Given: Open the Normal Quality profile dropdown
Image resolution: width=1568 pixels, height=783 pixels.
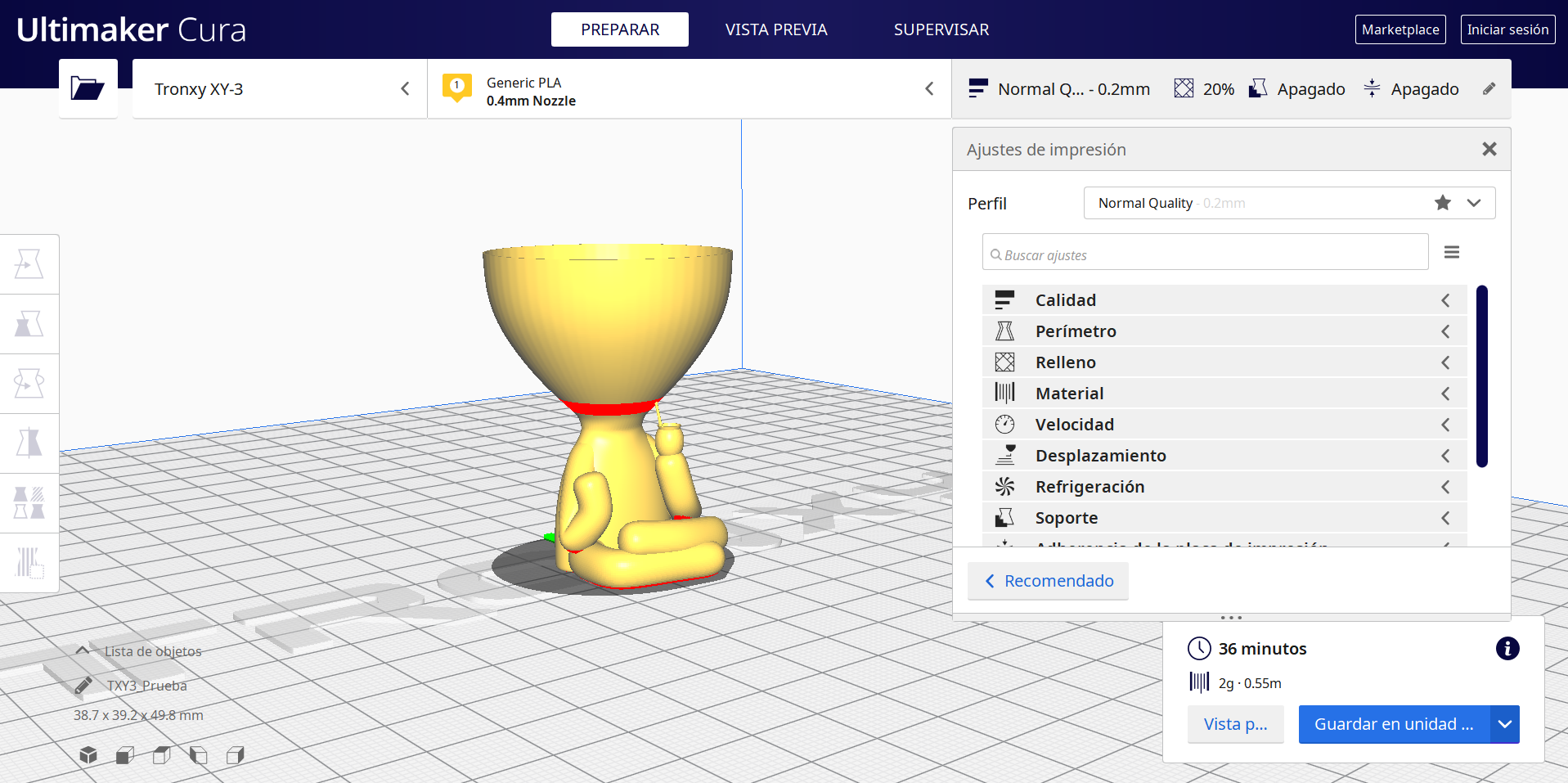Looking at the screenshot, I should click(1289, 203).
